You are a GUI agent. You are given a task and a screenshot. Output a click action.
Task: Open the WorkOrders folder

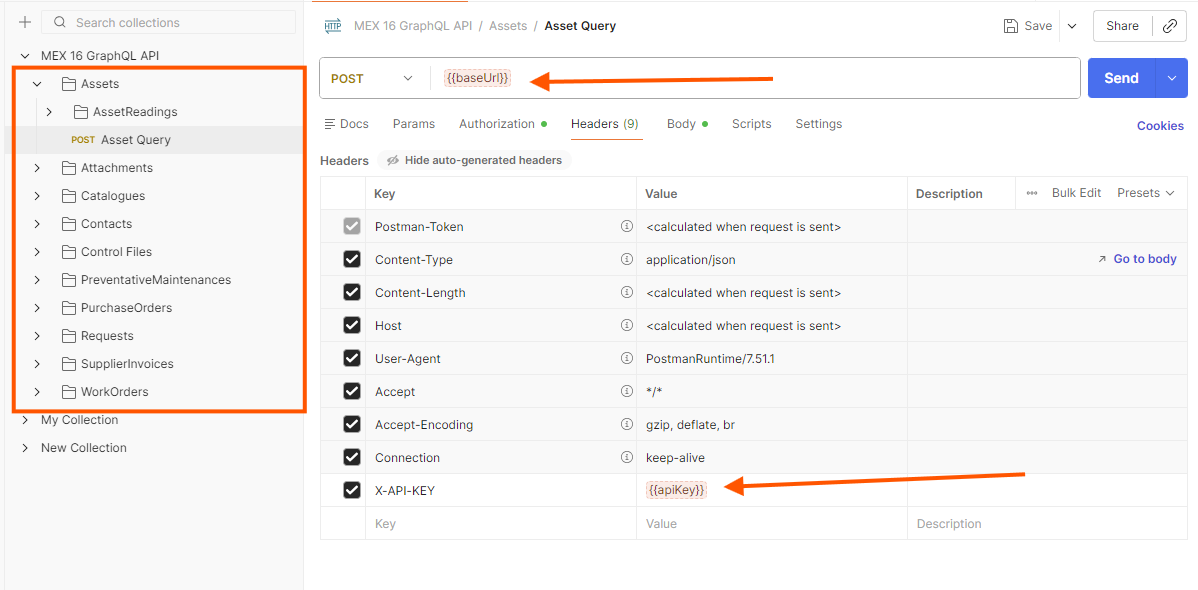114,392
